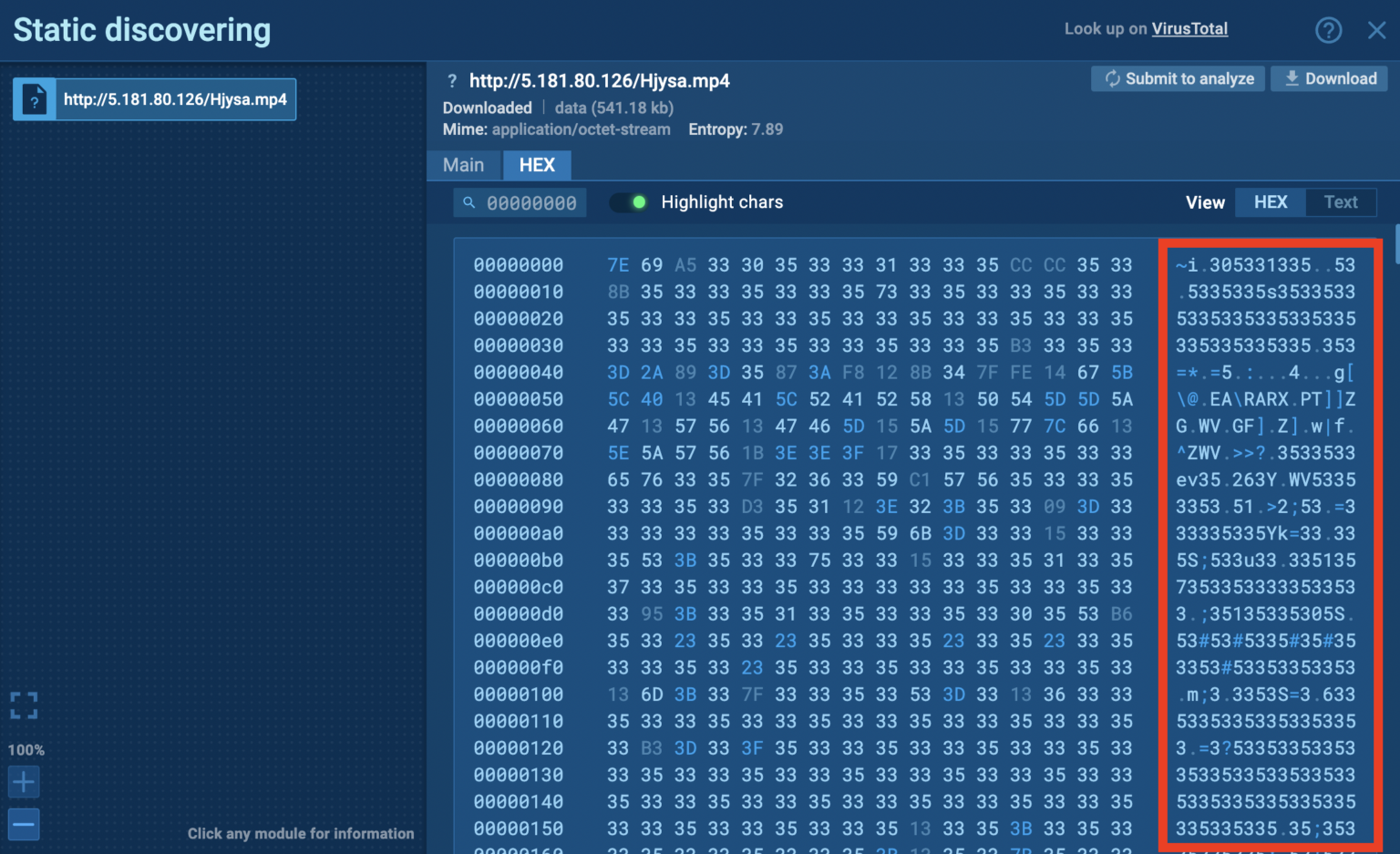
Task: Click the hex offset input field
Action: (531, 203)
